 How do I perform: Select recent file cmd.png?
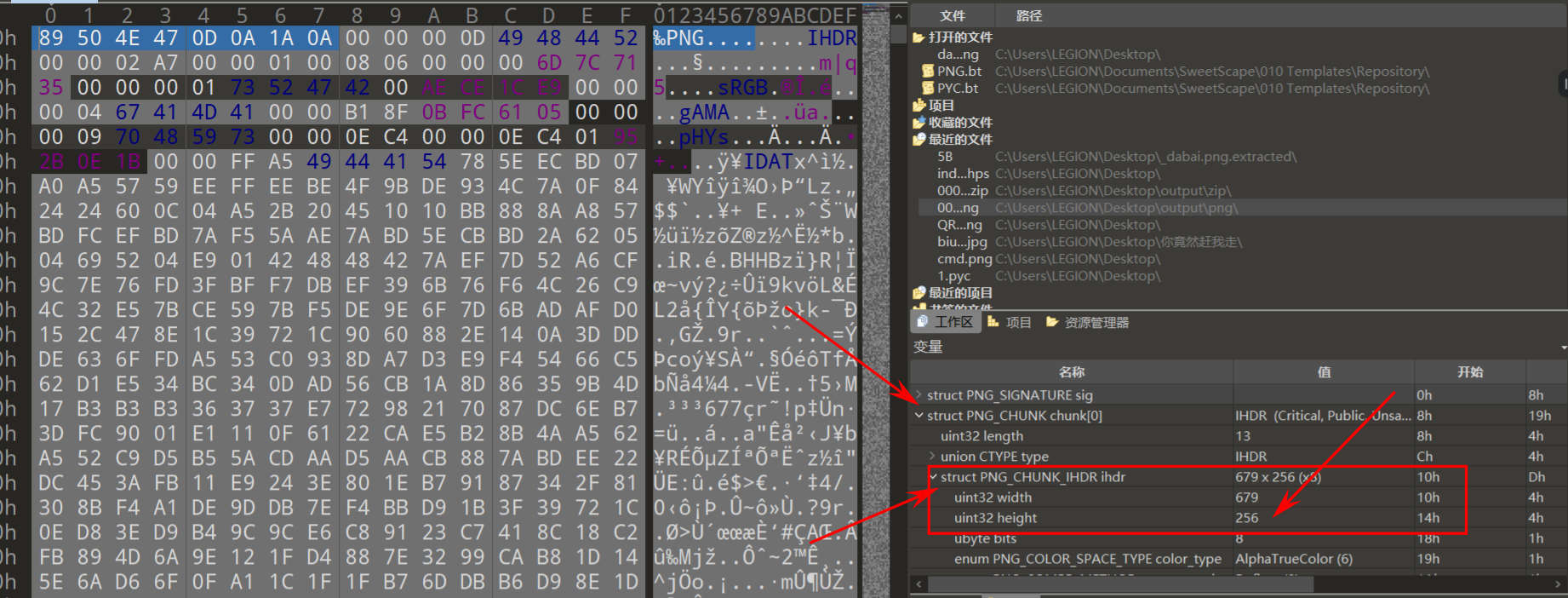click(1239, 259)
